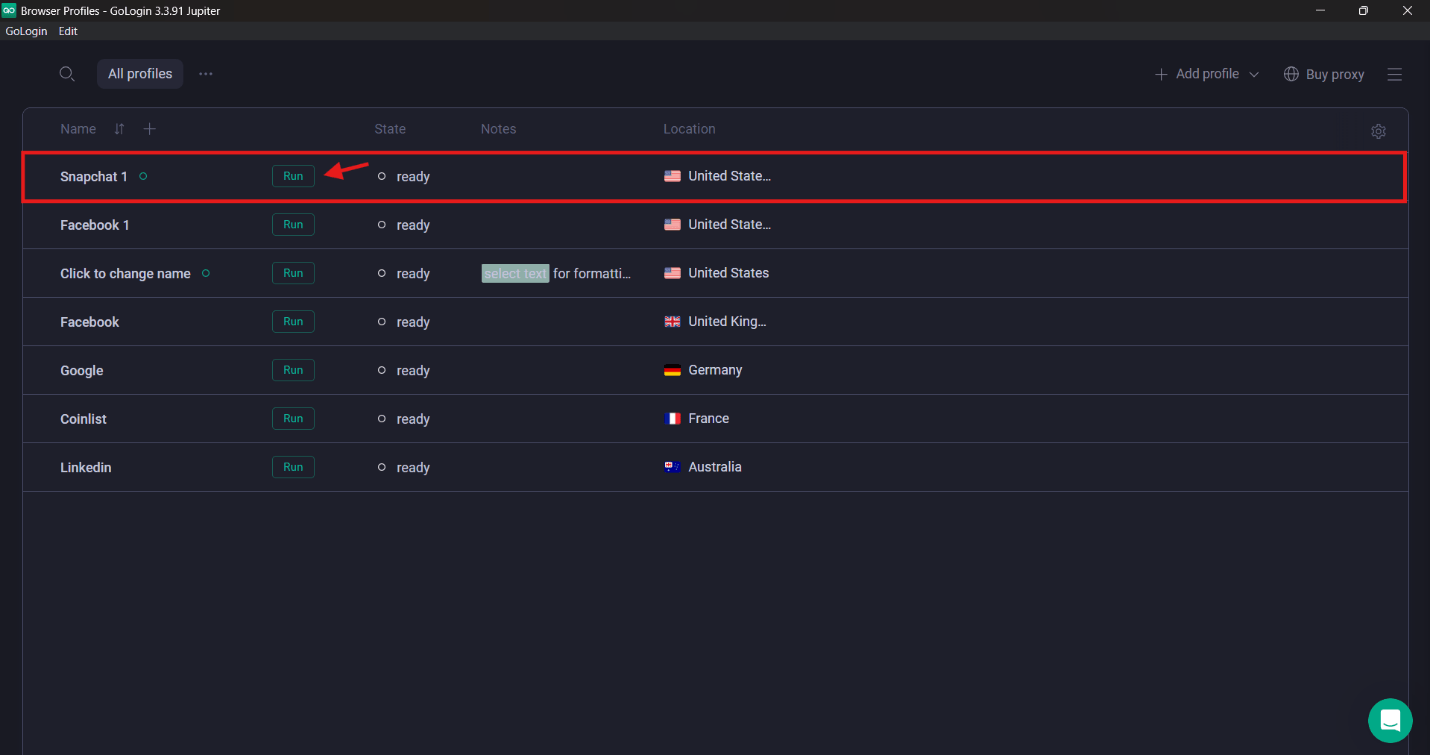1430x755 pixels.
Task: Click the Location column header
Action: (x=689, y=129)
